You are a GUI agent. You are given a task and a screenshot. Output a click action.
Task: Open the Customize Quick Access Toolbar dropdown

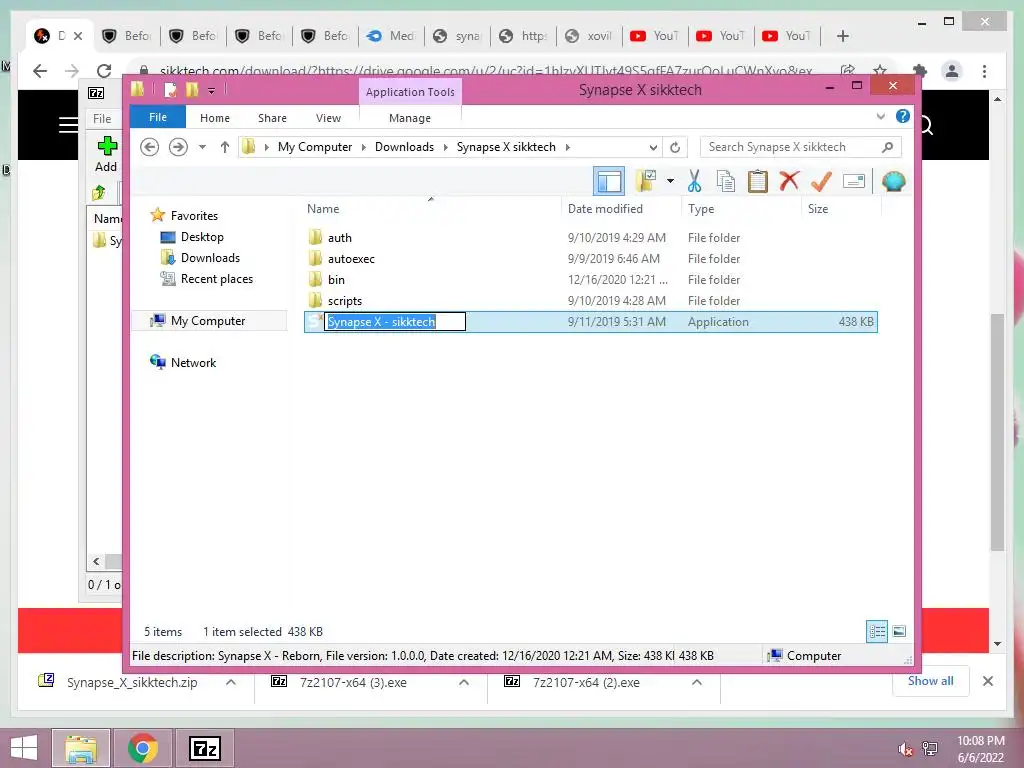point(212,90)
